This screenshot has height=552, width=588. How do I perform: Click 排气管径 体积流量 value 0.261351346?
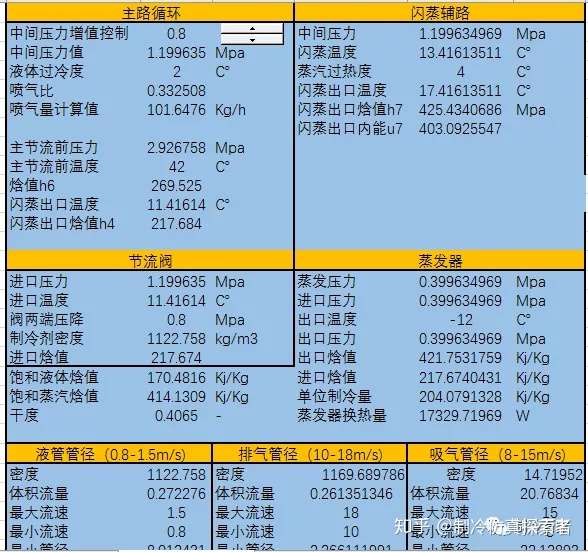coord(351,494)
